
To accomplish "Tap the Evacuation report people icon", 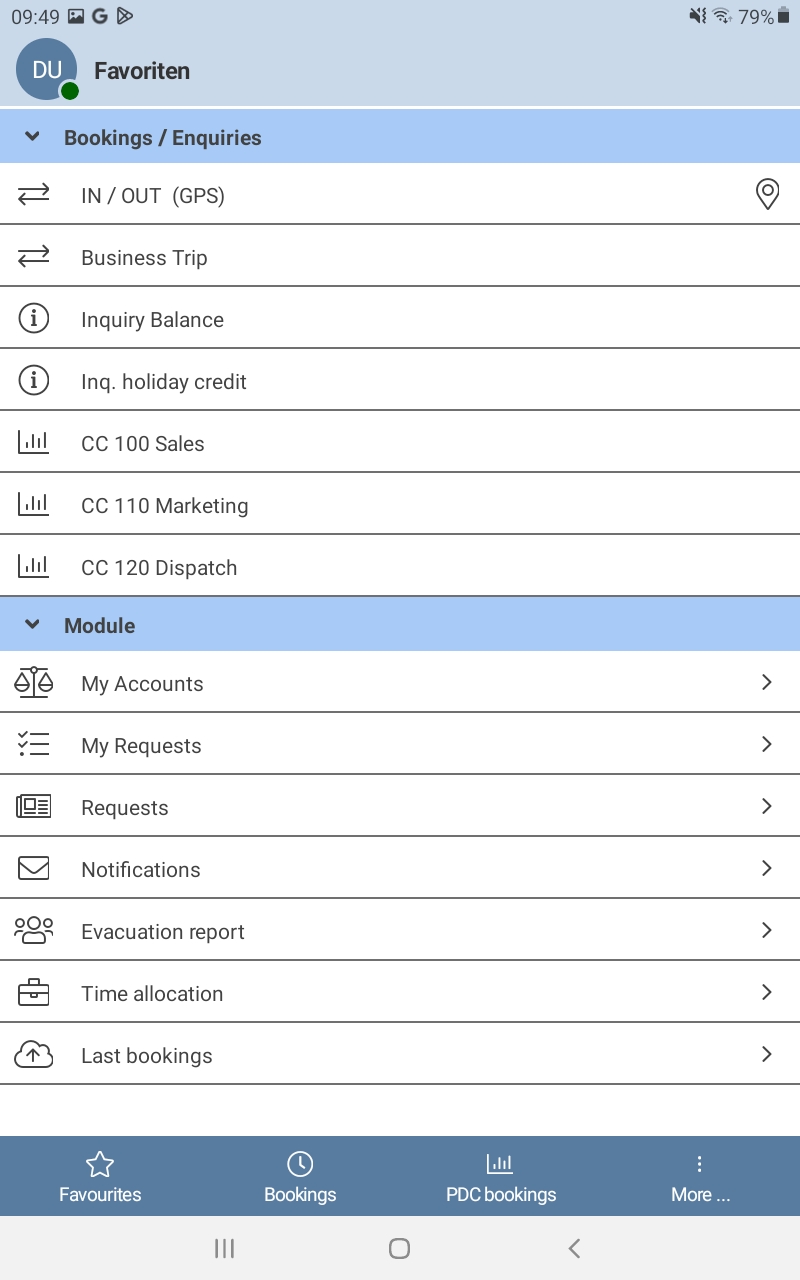I will (34, 931).
